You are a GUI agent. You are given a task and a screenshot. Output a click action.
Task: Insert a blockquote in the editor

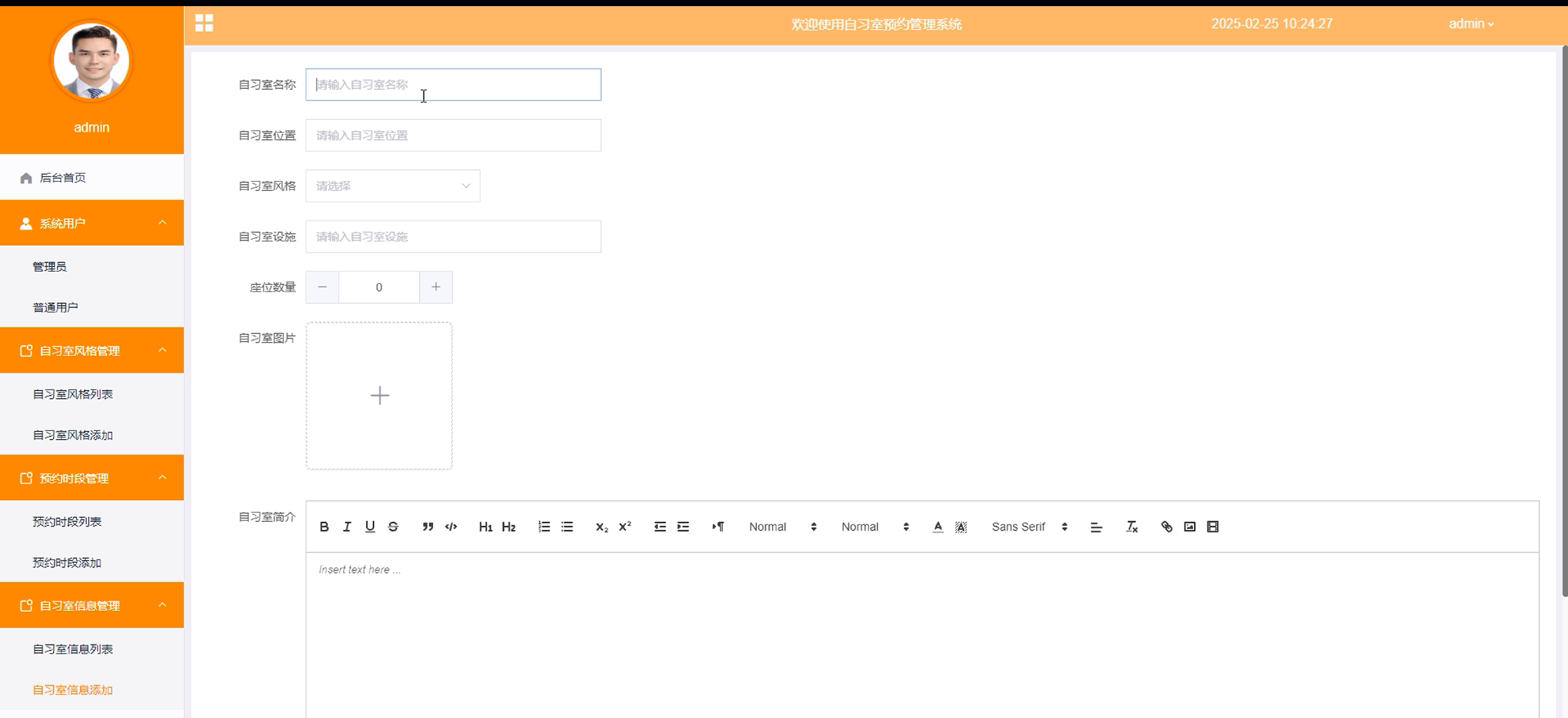[x=428, y=527]
